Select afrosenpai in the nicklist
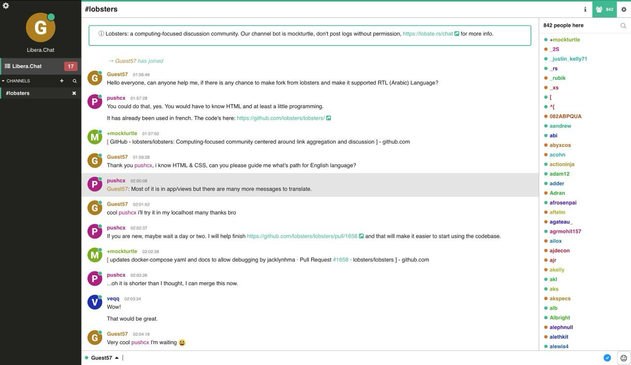Screen dimensions: 631x365 (x=563, y=203)
